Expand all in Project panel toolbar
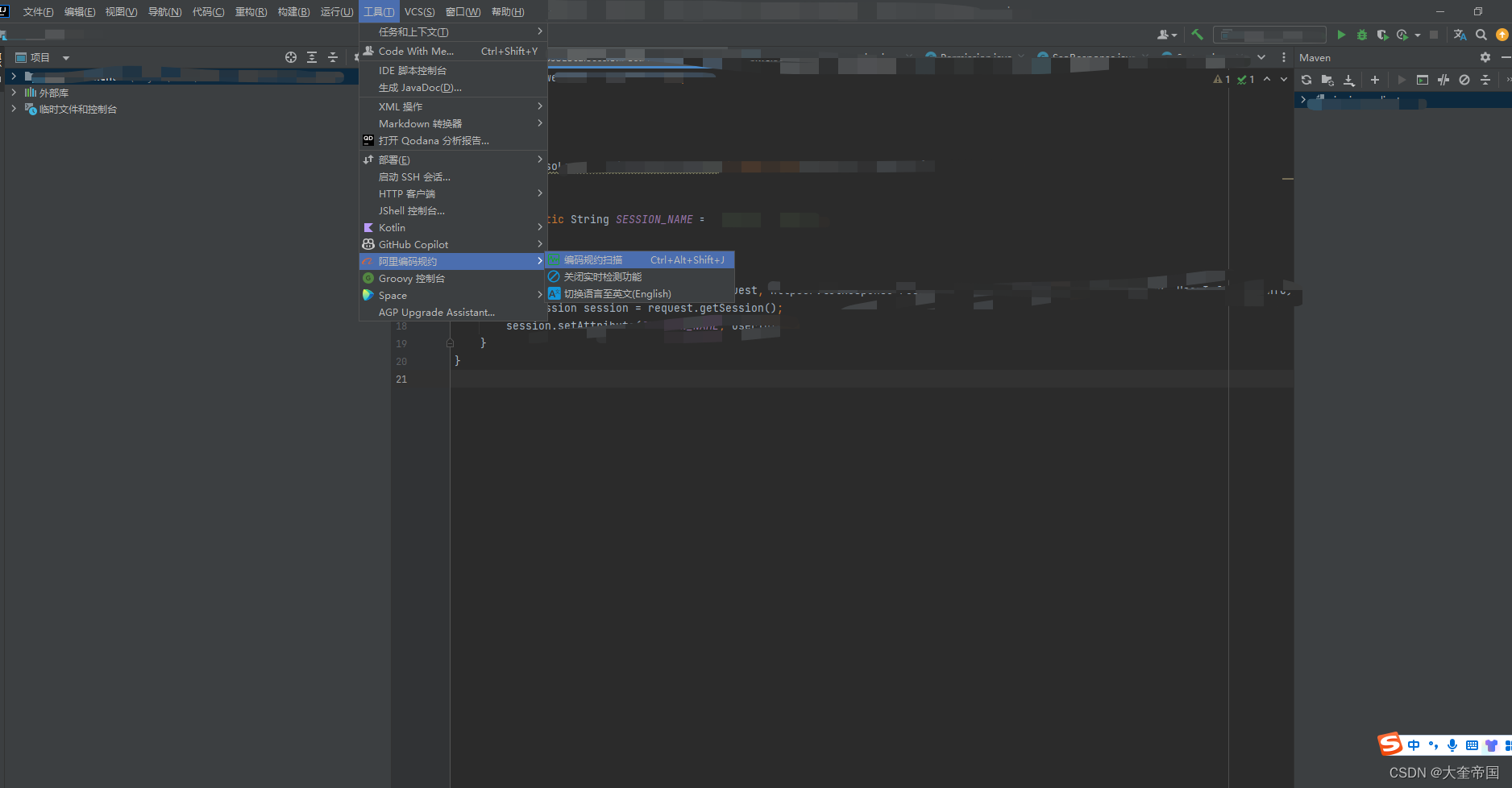The image size is (1512, 788). click(312, 57)
